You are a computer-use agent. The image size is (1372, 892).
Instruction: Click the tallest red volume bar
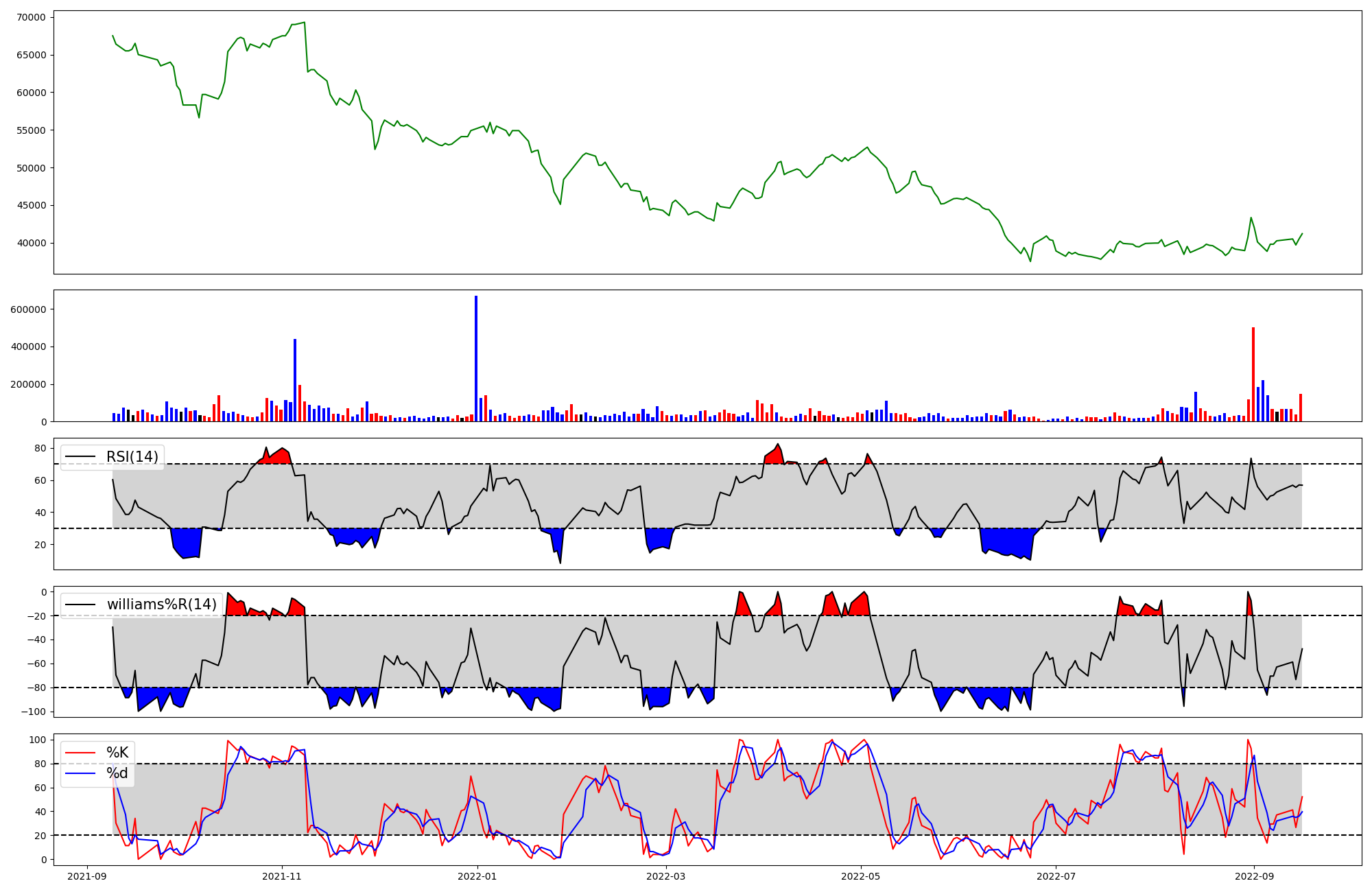coord(1253,374)
